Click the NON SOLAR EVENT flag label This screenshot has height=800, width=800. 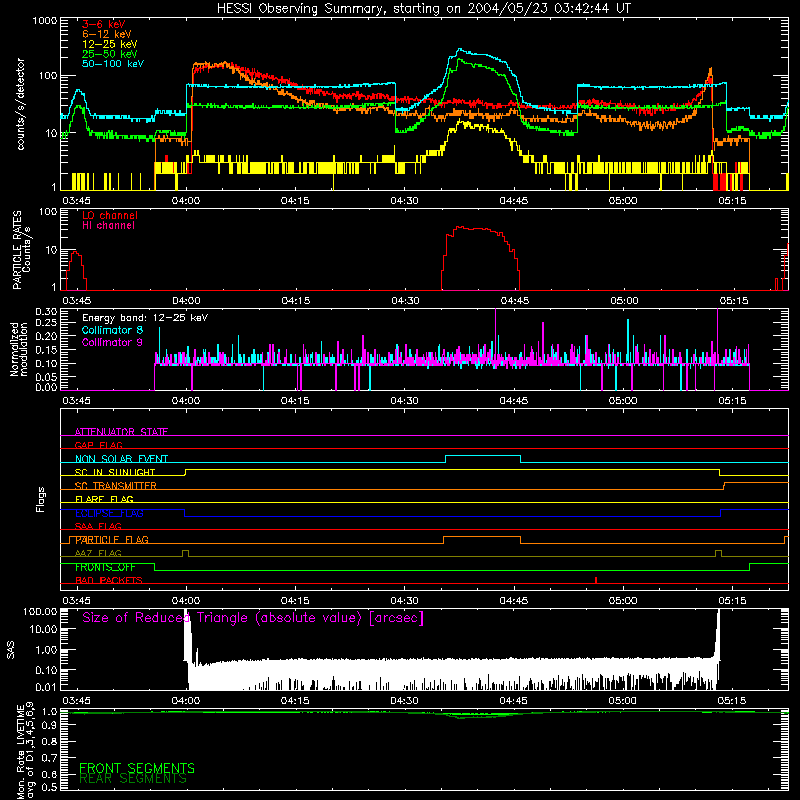pos(121,459)
